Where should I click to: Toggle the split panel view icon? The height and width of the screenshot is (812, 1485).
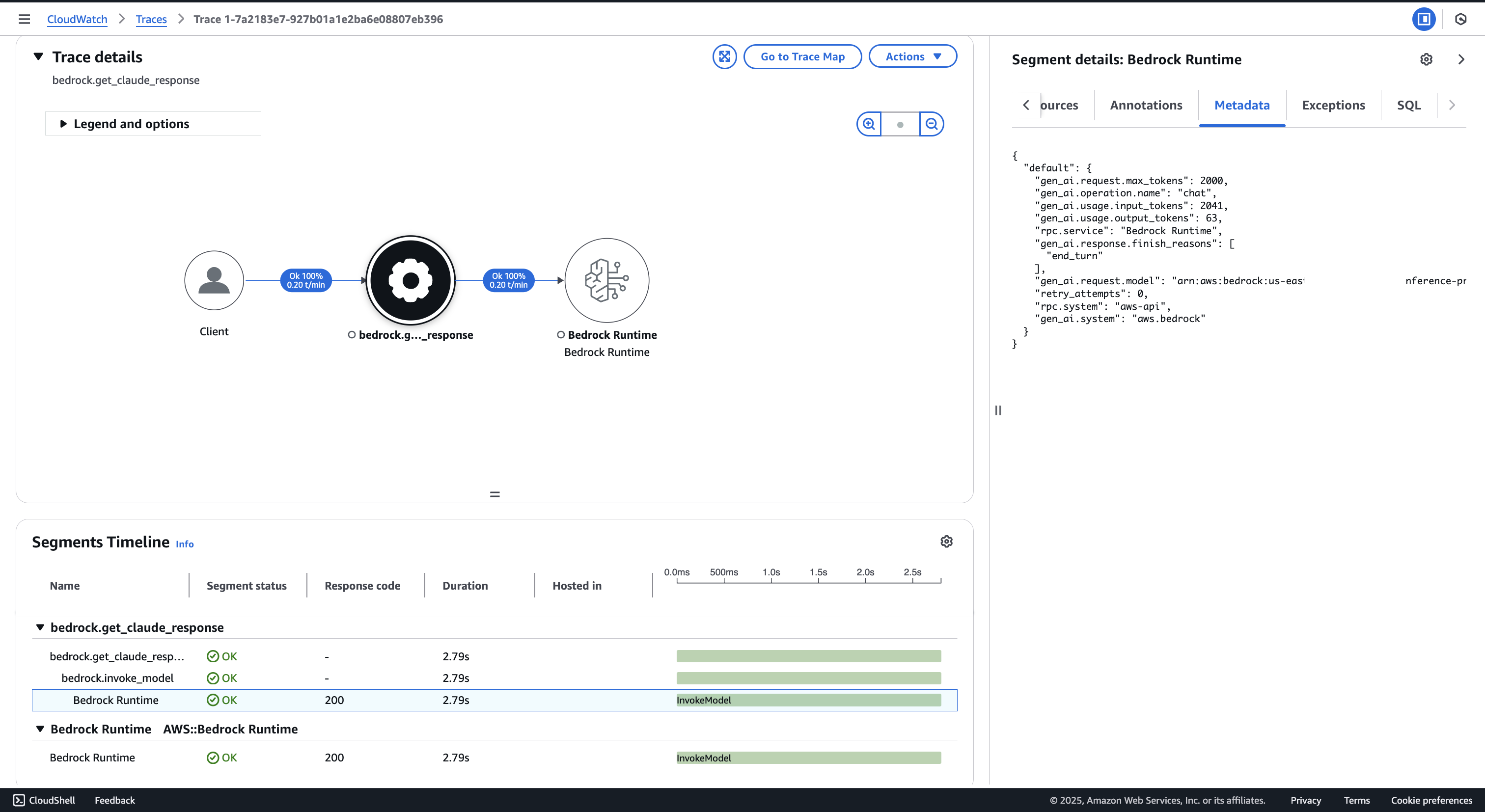click(x=1423, y=19)
